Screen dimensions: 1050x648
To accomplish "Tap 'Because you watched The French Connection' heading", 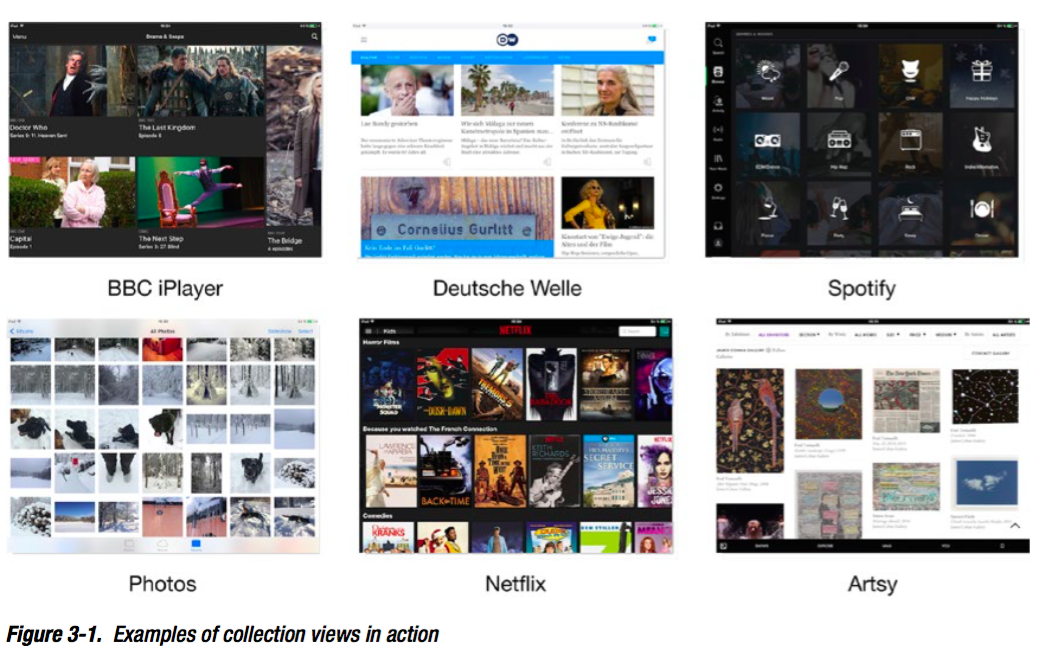I will coord(430,428).
